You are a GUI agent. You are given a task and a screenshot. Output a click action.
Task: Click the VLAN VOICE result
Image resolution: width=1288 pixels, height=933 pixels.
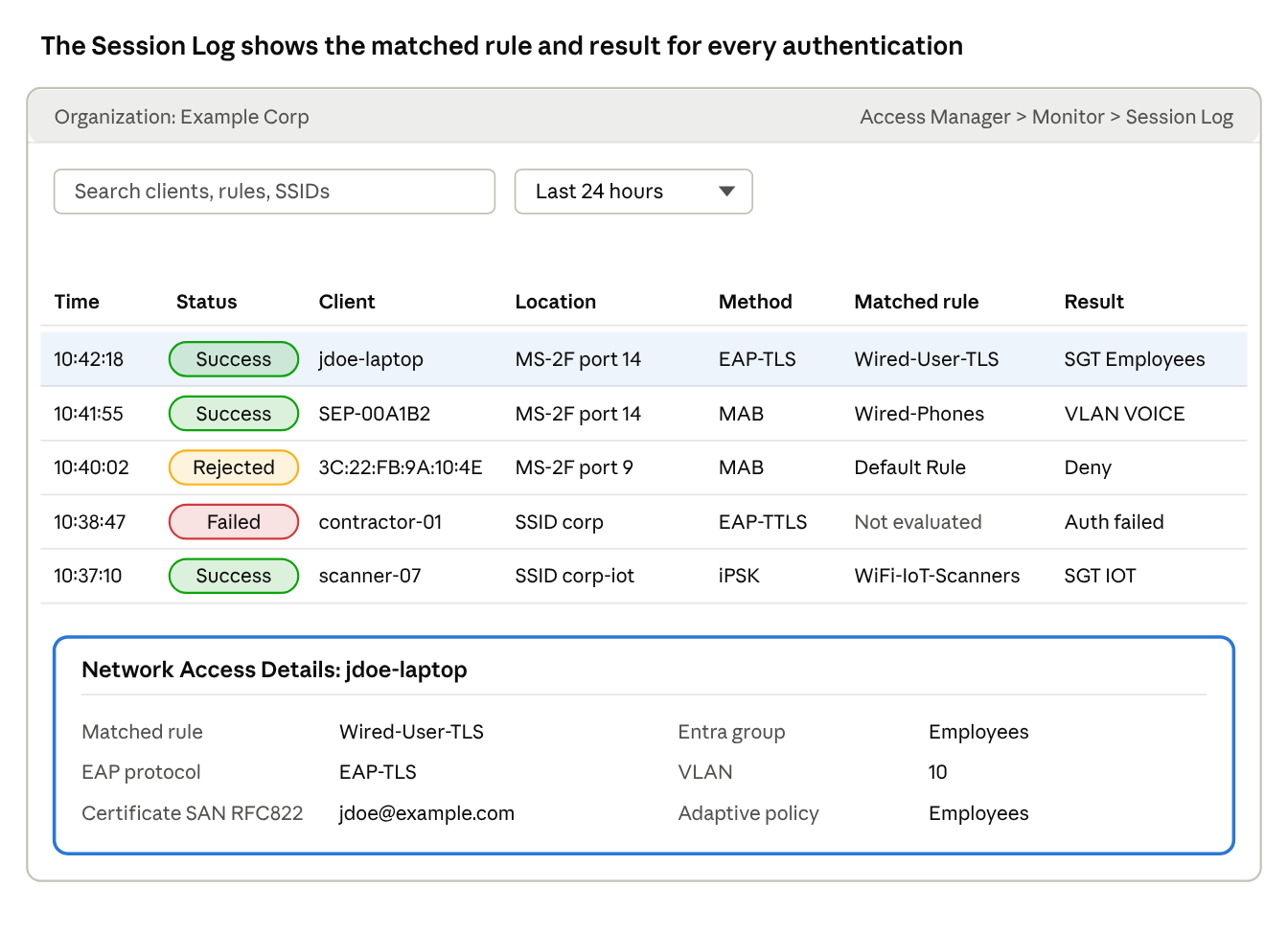(x=1124, y=414)
